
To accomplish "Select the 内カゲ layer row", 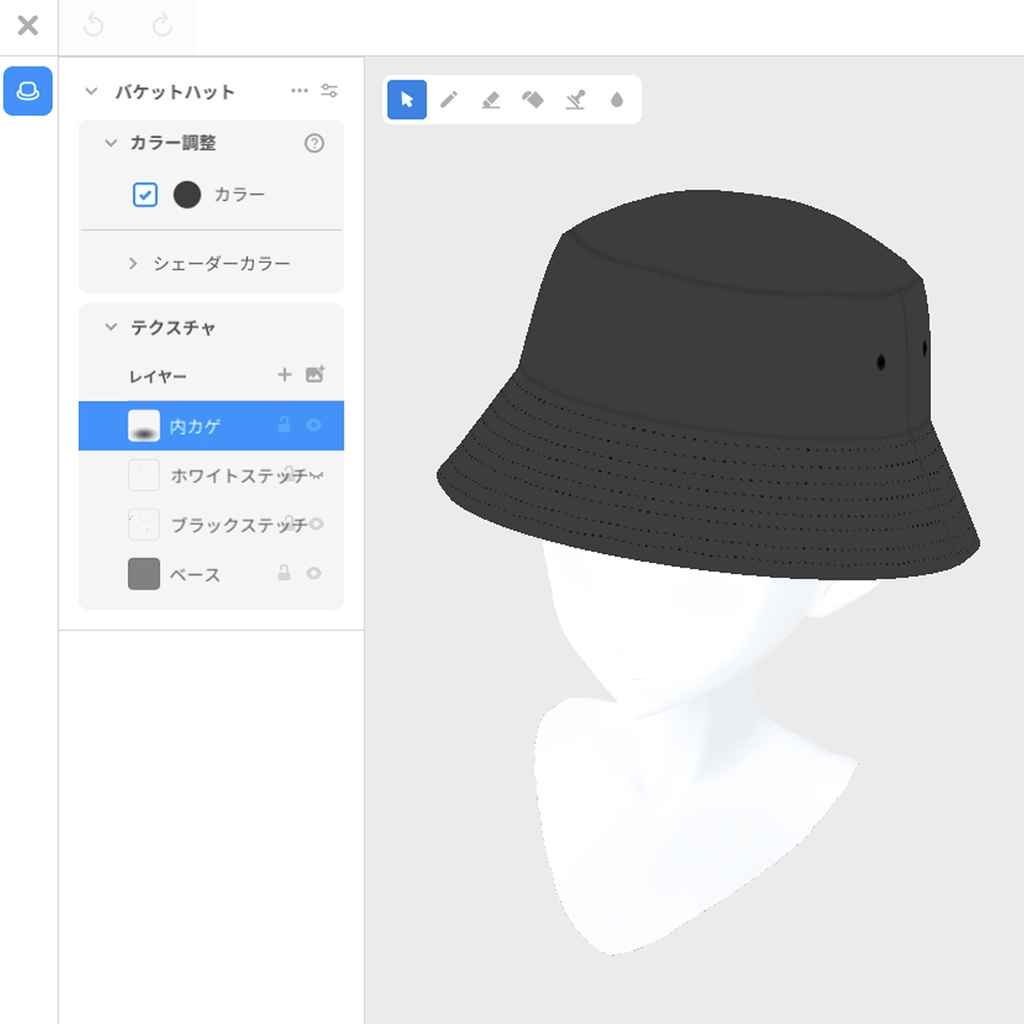I will (211, 426).
